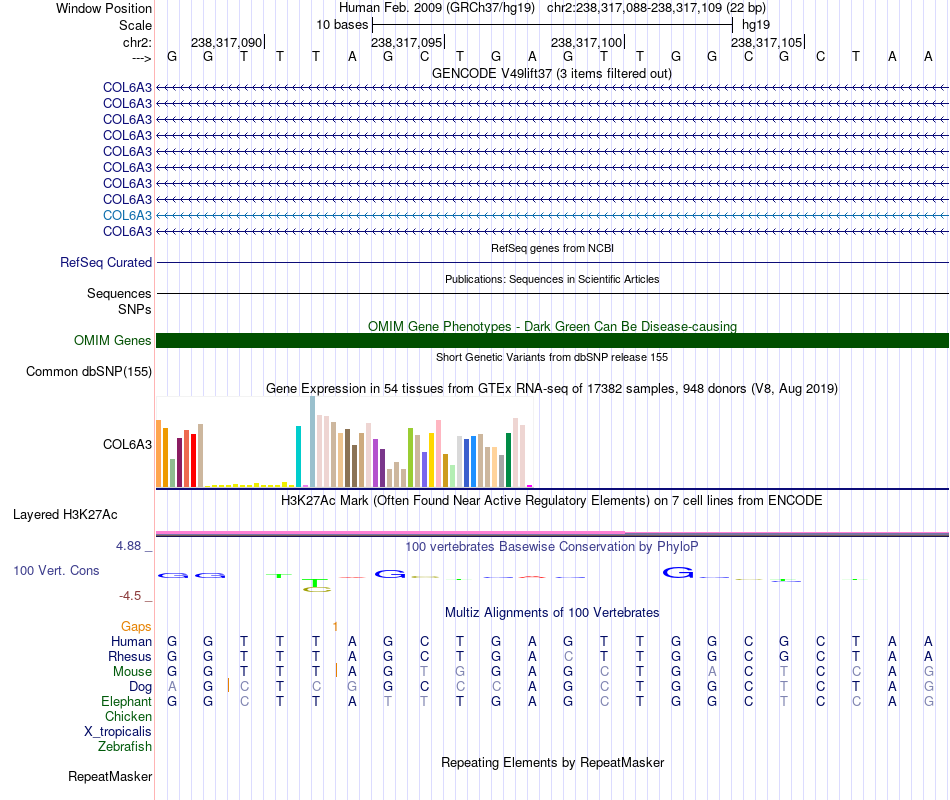Click the Dog alignment row label
The height and width of the screenshot is (800, 950).
click(x=141, y=687)
